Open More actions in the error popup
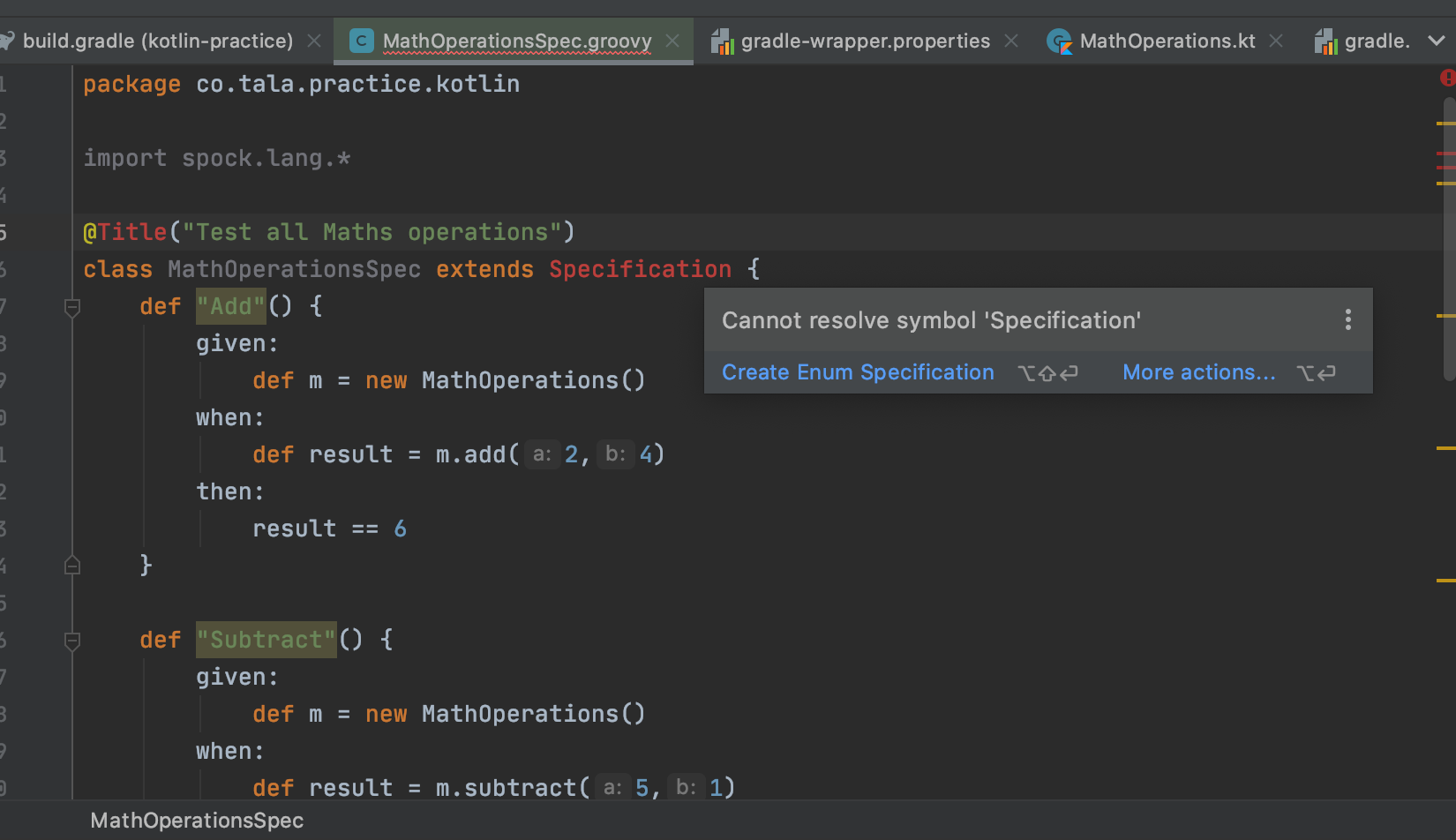The image size is (1456, 840). pos(1198,371)
